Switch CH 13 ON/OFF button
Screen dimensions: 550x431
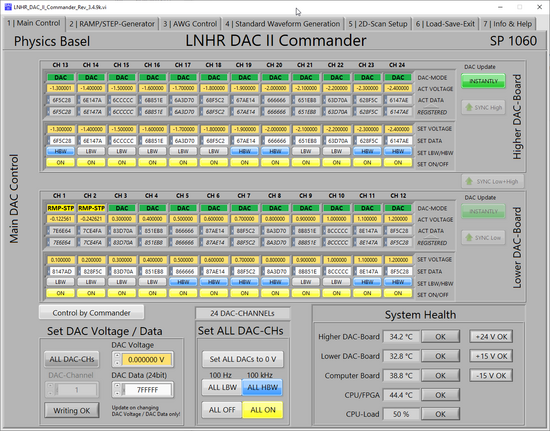click(60, 162)
